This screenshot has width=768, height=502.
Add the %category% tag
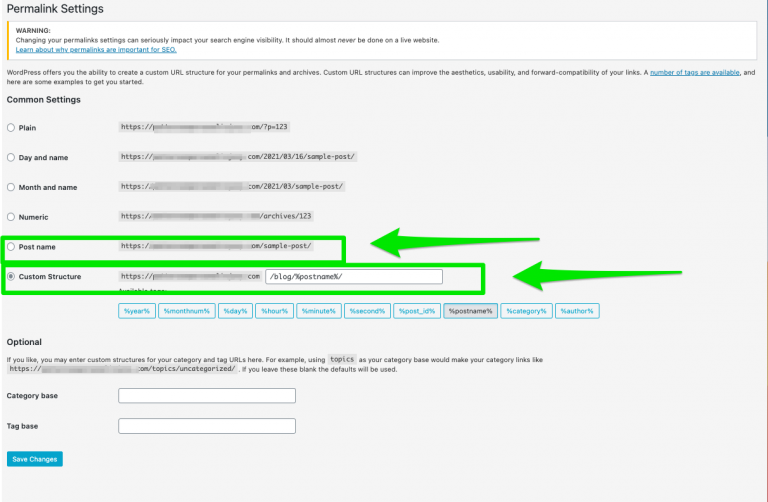tap(526, 311)
